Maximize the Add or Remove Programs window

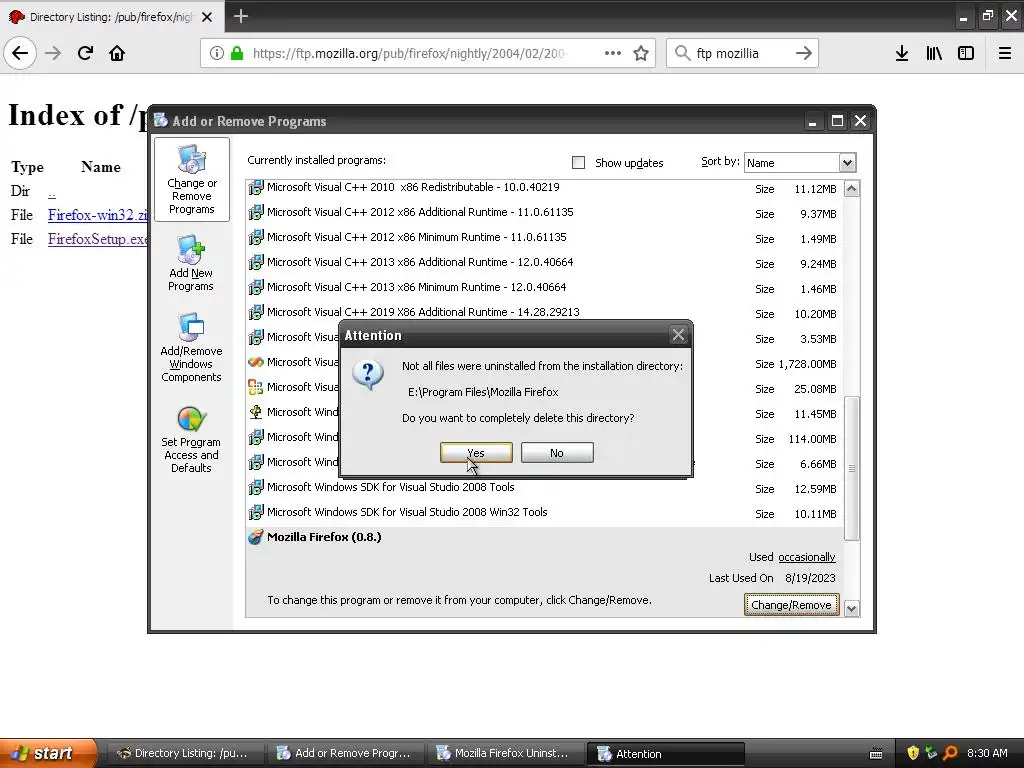pos(837,121)
